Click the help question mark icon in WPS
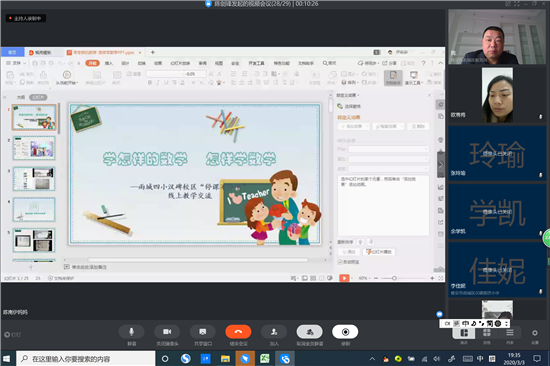 click(423, 63)
